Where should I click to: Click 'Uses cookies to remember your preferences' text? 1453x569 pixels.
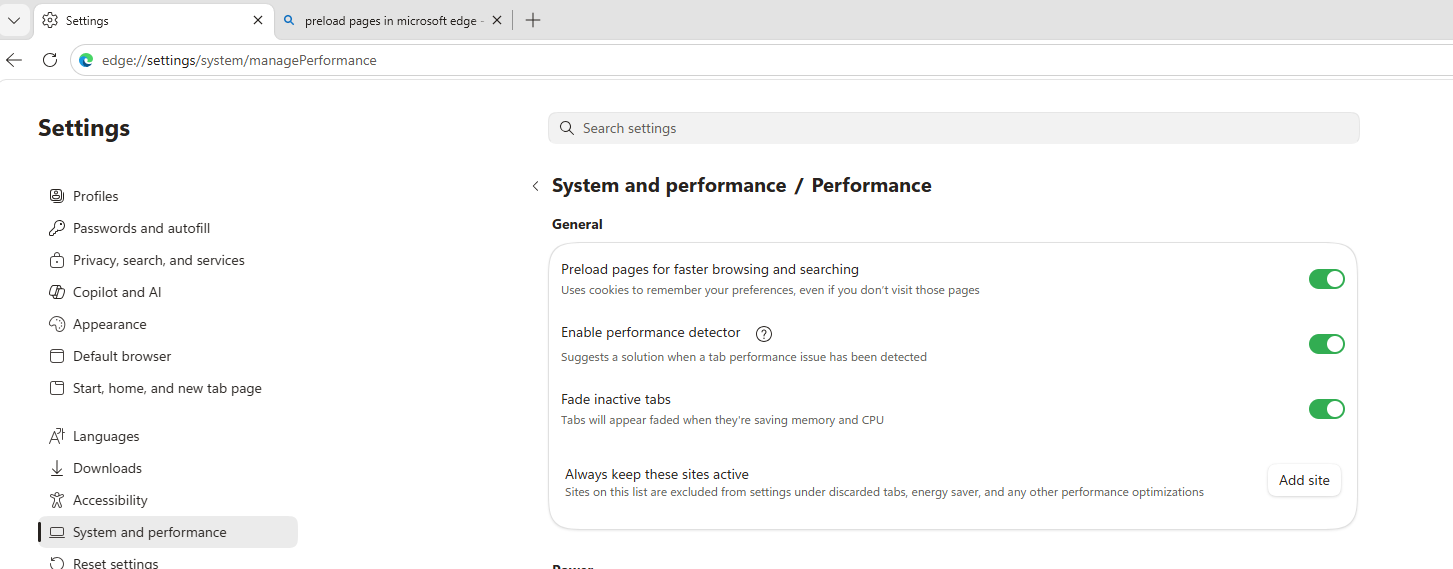(770, 290)
